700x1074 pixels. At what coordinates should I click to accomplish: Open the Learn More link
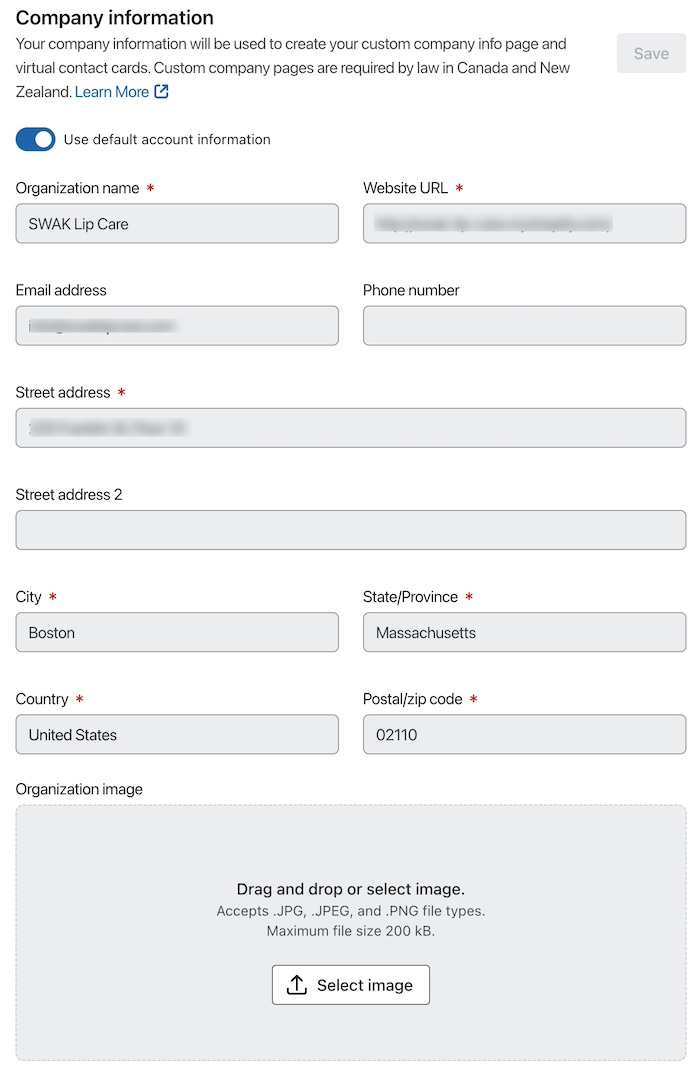(x=113, y=91)
